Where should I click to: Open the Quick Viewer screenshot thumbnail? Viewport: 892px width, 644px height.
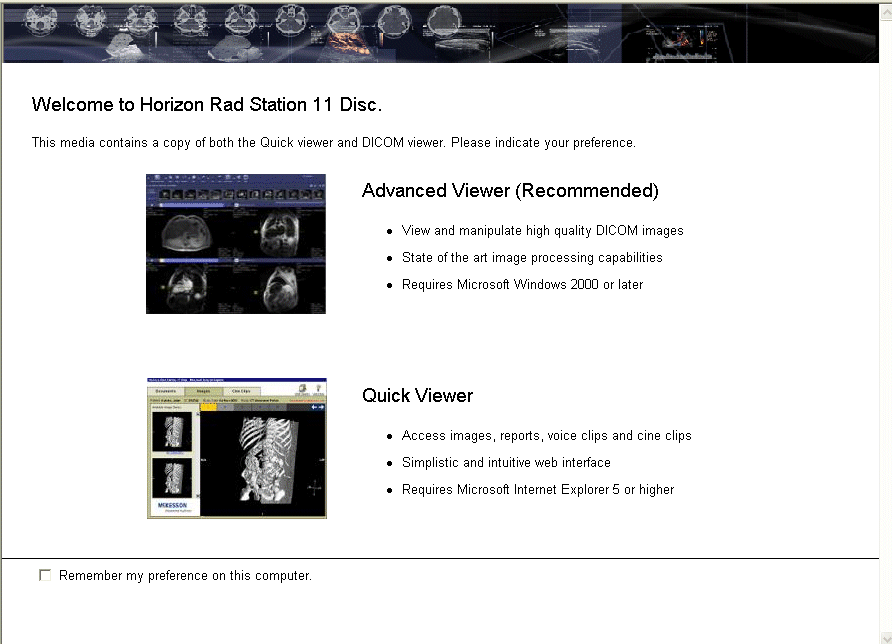coord(237,448)
